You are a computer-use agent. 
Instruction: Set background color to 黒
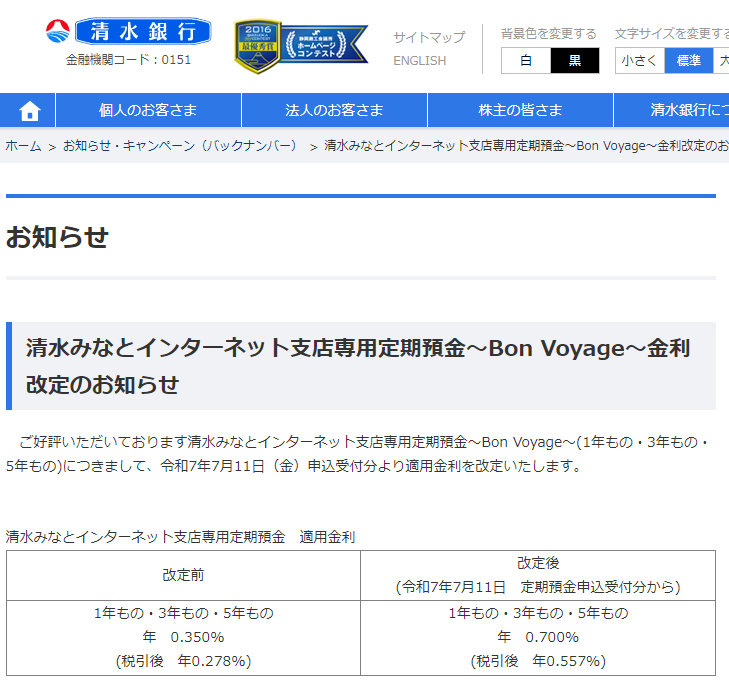[575, 60]
